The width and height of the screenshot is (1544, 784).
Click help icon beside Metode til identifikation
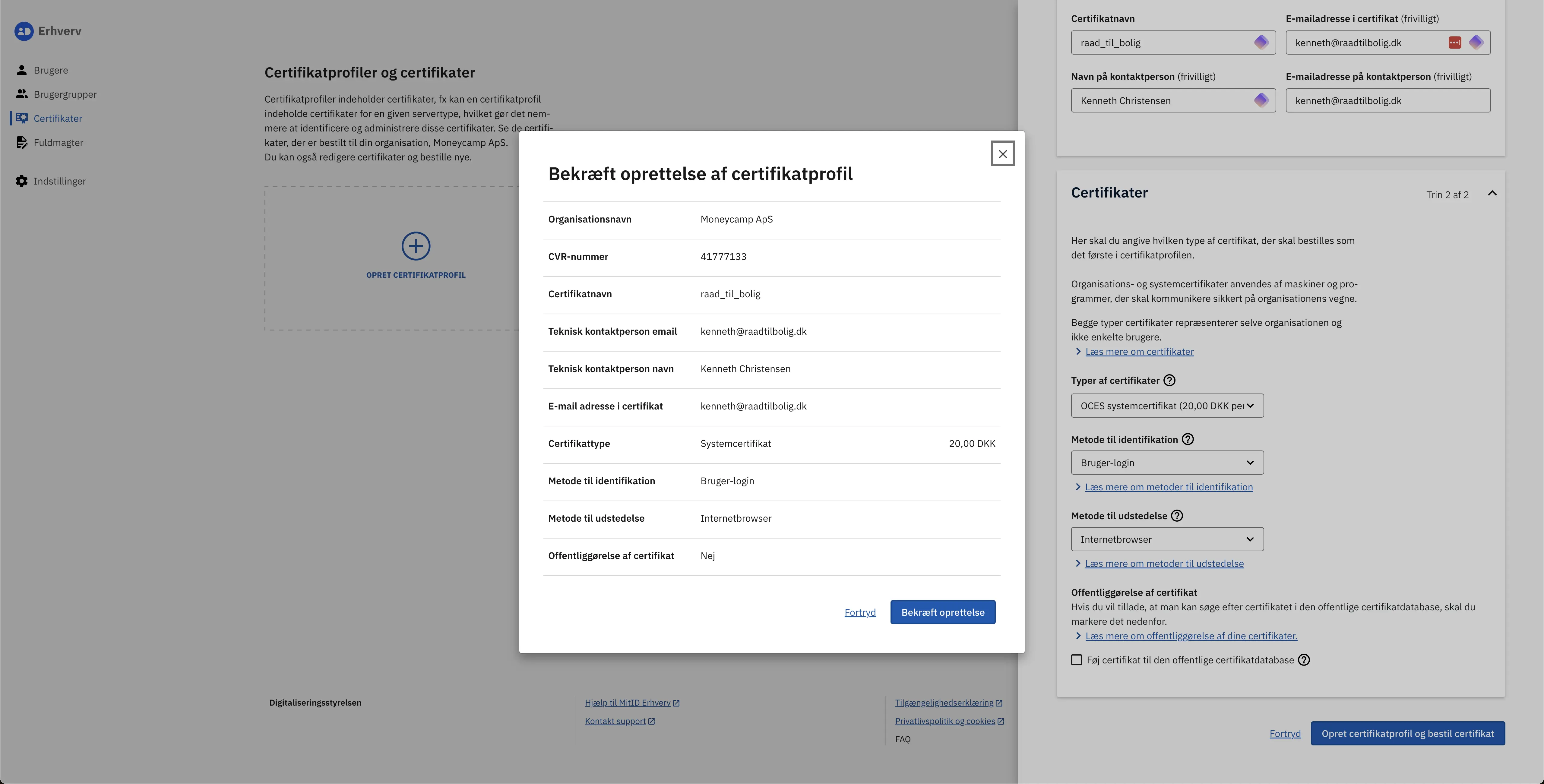[x=1187, y=439]
